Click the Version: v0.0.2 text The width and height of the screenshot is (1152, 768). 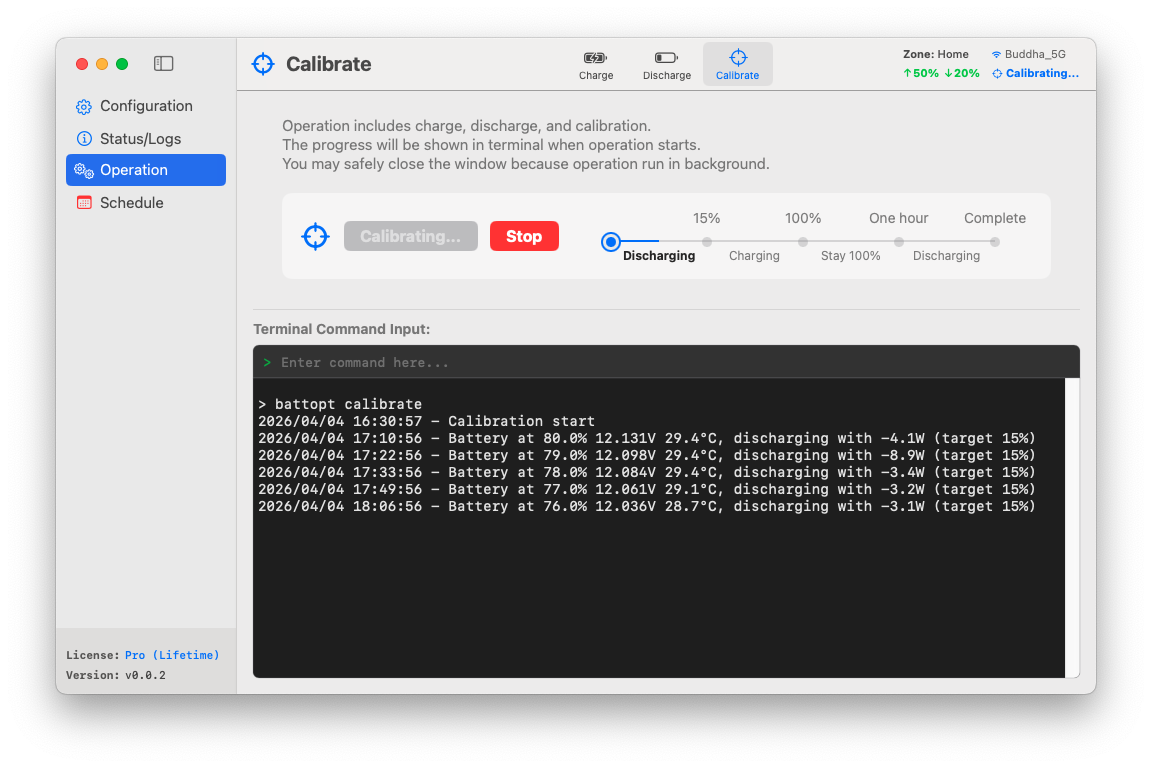pos(115,675)
